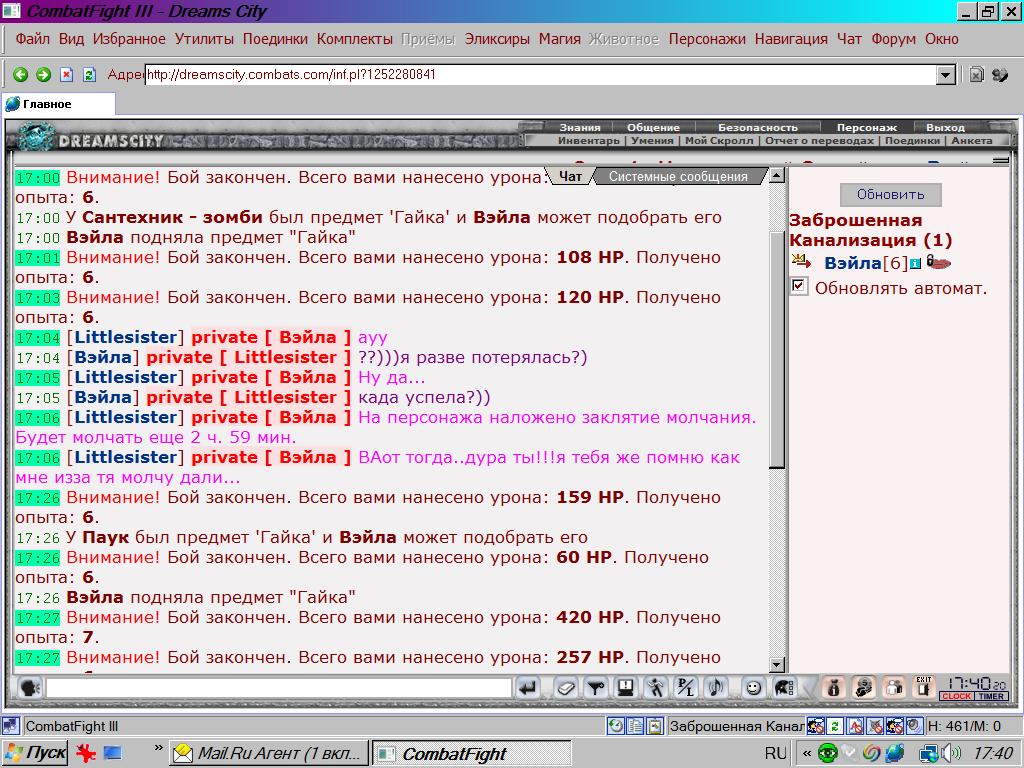Open the Умения link
1024x768 pixels.
click(652, 140)
